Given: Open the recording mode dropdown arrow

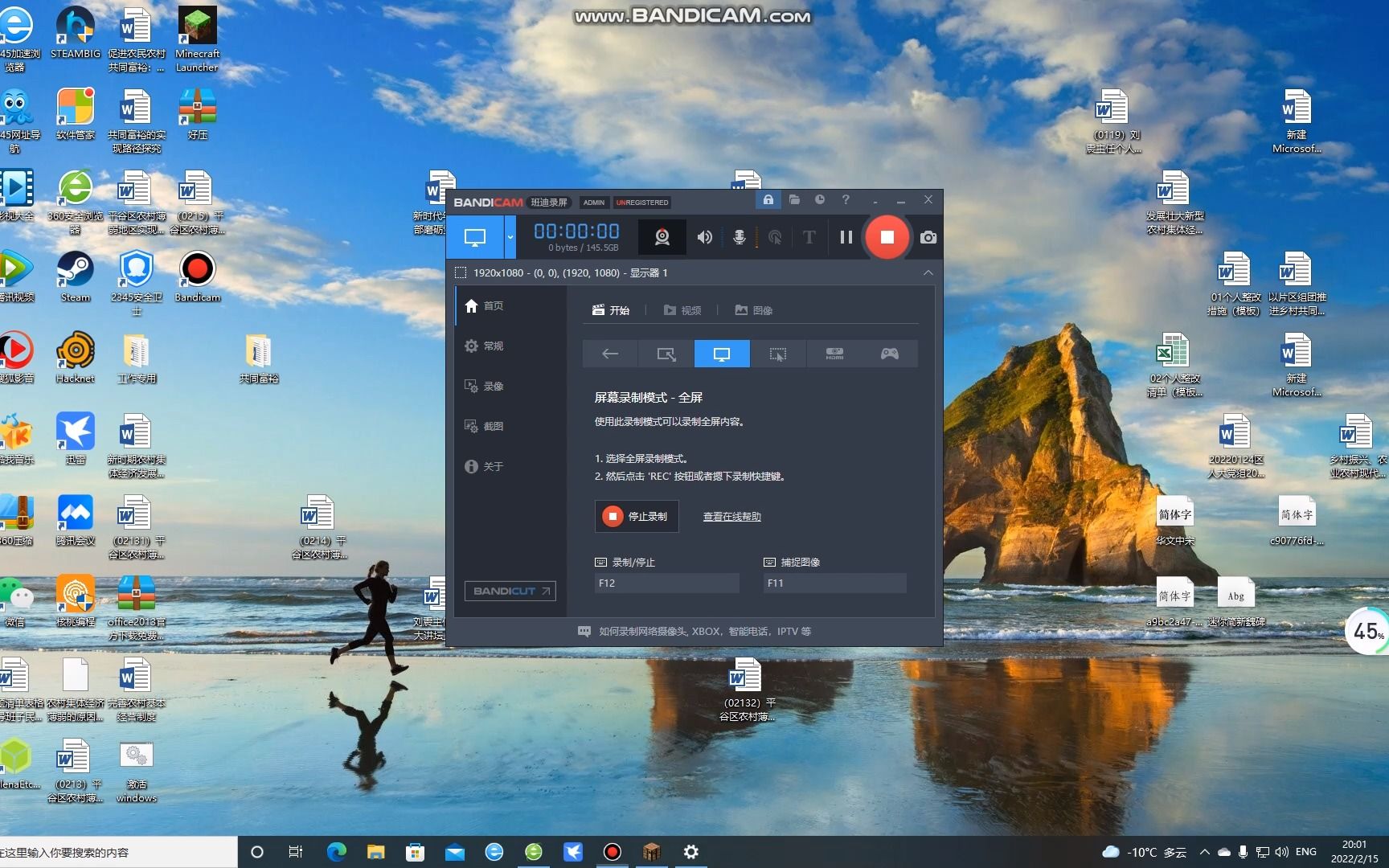Looking at the screenshot, I should coord(510,237).
